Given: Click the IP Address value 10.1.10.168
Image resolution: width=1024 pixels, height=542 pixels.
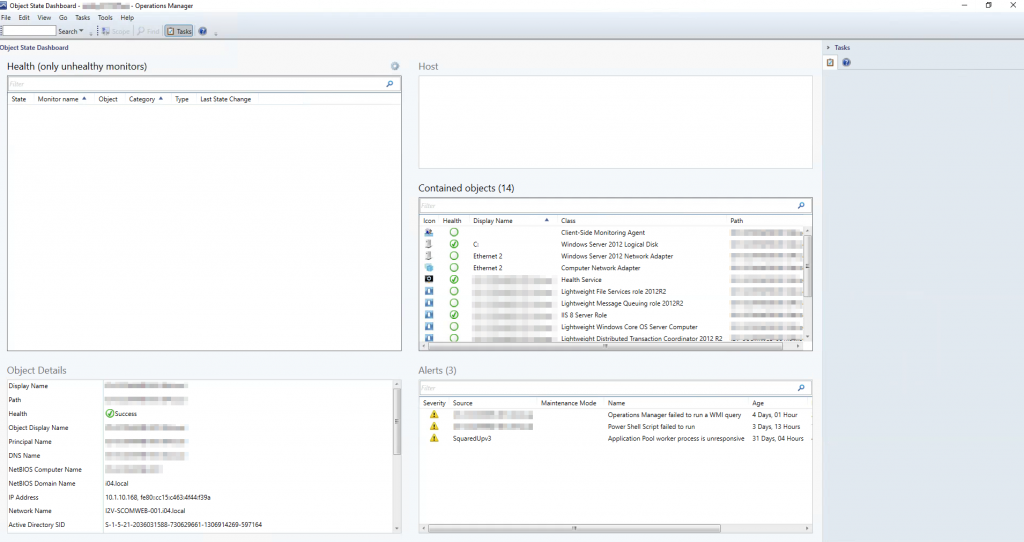Looking at the screenshot, I should [x=157, y=498].
